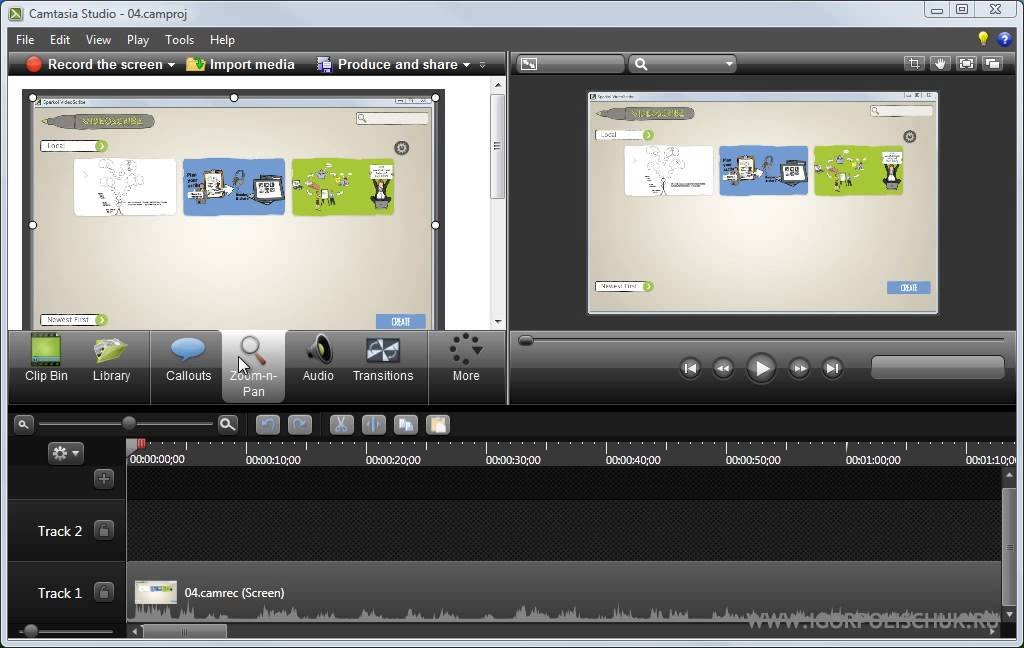Jump to next clip
The height and width of the screenshot is (648, 1024).
pos(832,368)
